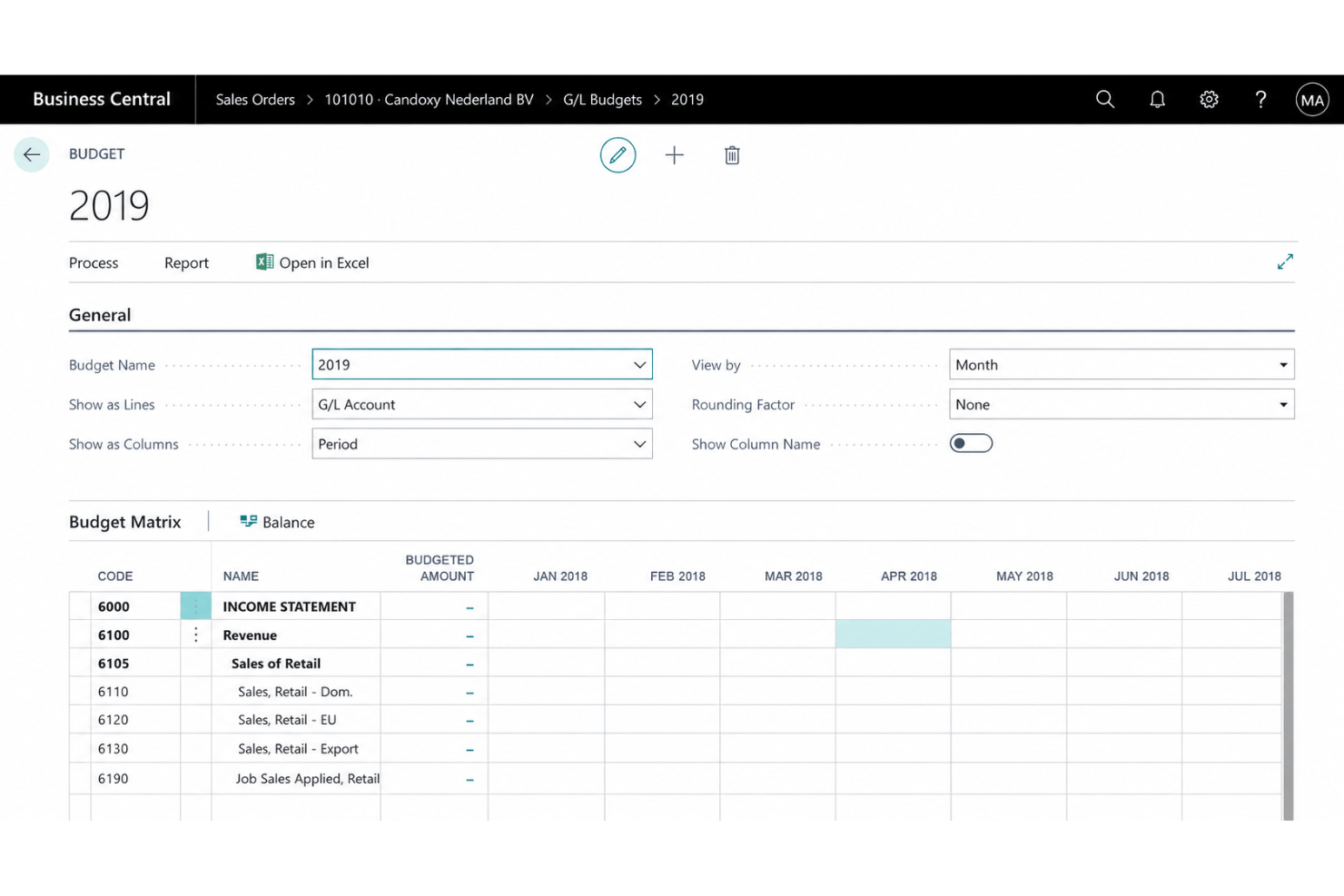Click the FEB 2018 column header

click(677, 576)
